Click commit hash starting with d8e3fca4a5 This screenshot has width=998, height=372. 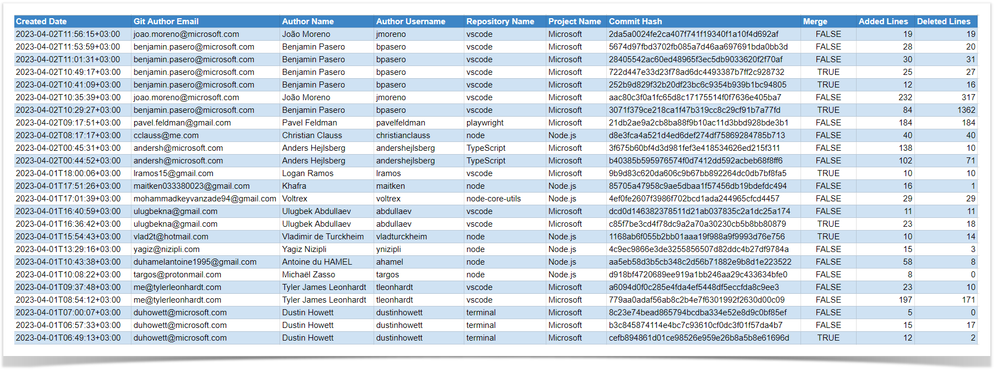(x=698, y=135)
